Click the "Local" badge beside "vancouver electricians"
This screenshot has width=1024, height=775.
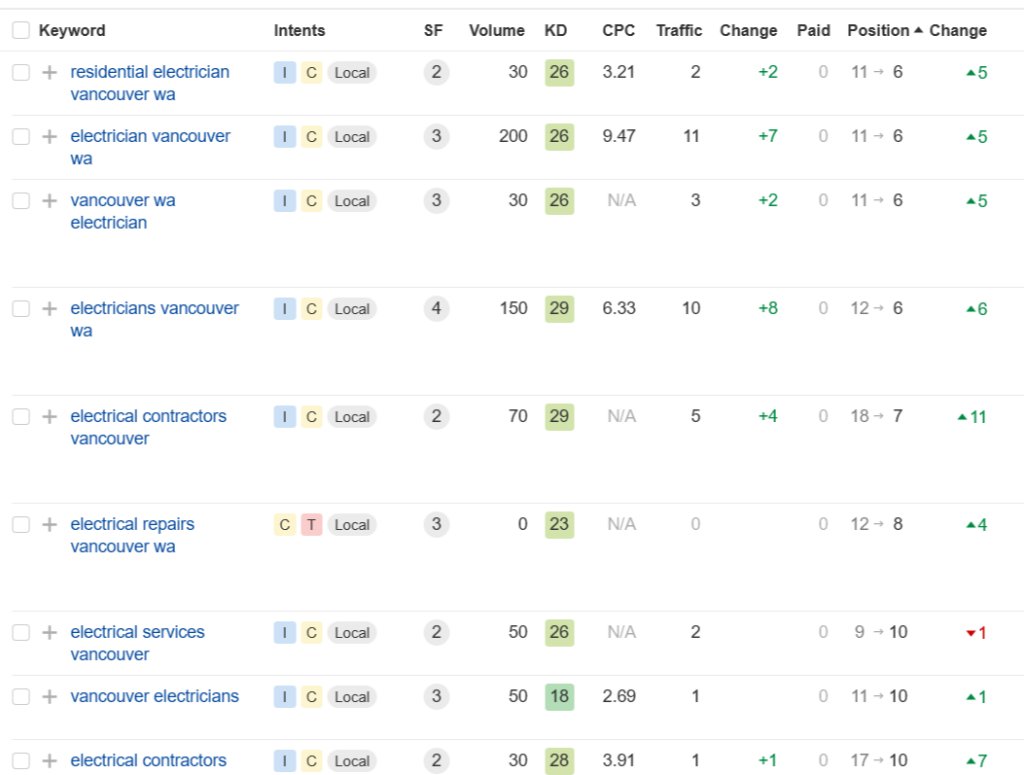(351, 696)
